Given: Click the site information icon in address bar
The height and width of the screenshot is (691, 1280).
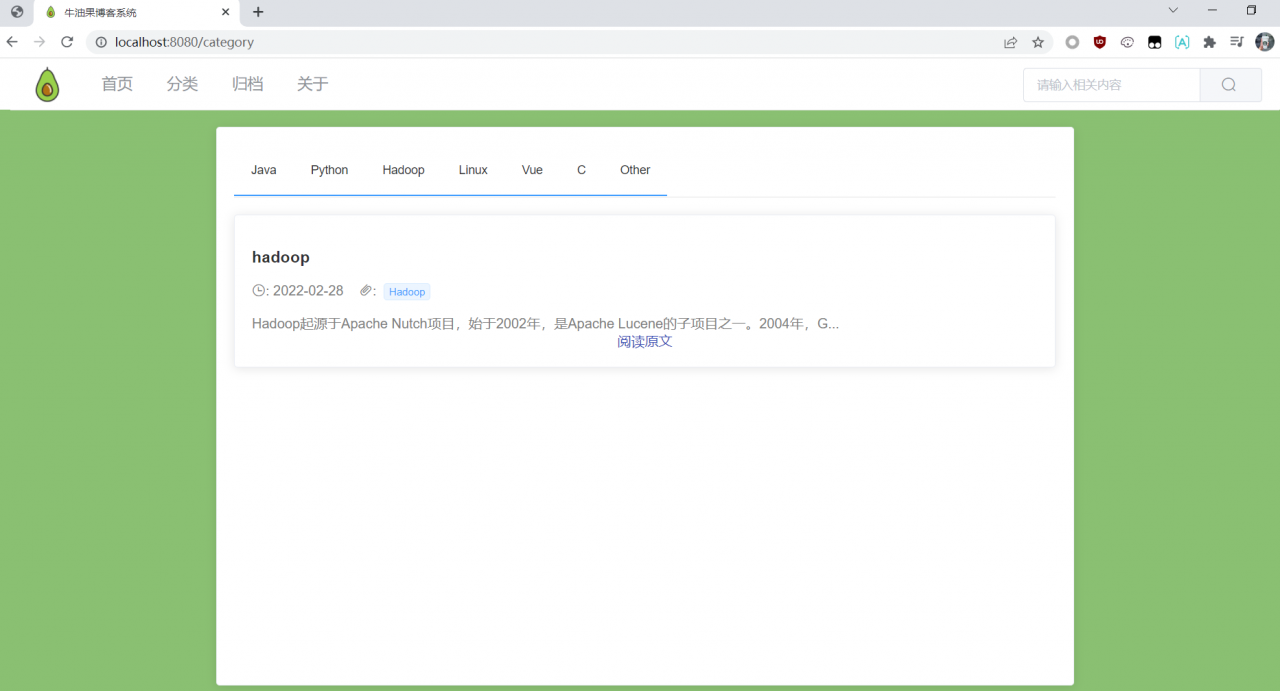Looking at the screenshot, I should tap(100, 42).
